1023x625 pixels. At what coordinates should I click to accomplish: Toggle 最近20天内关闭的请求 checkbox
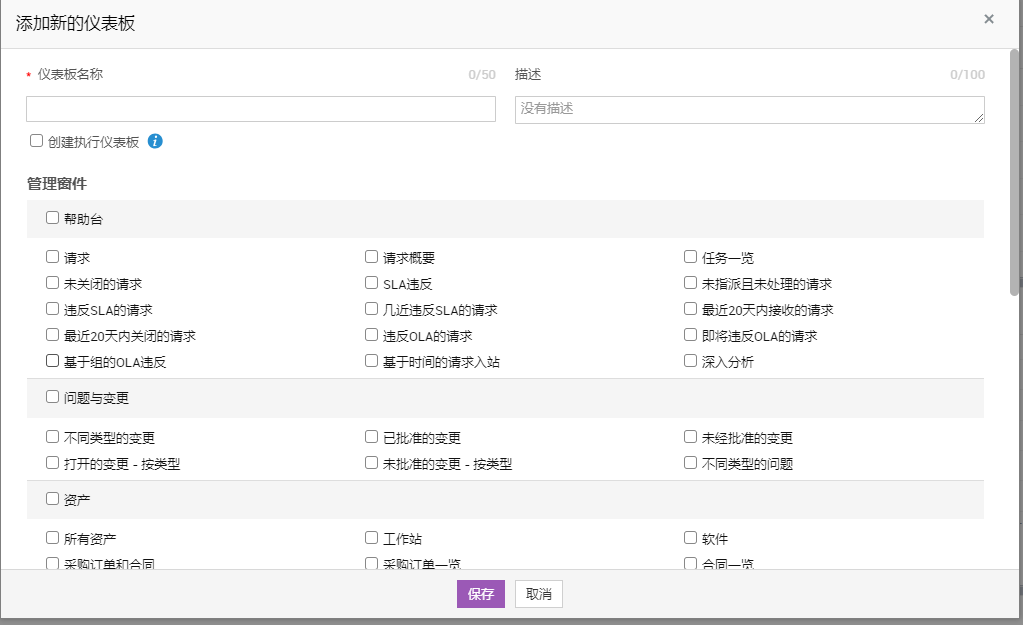click(53, 335)
